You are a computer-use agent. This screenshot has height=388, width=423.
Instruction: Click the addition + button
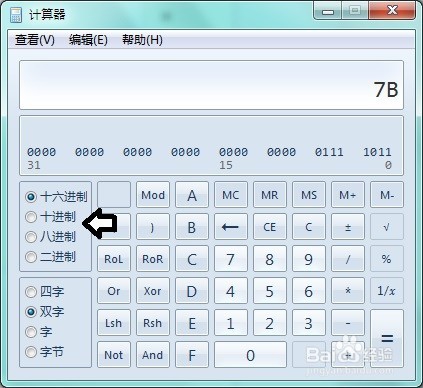point(348,355)
